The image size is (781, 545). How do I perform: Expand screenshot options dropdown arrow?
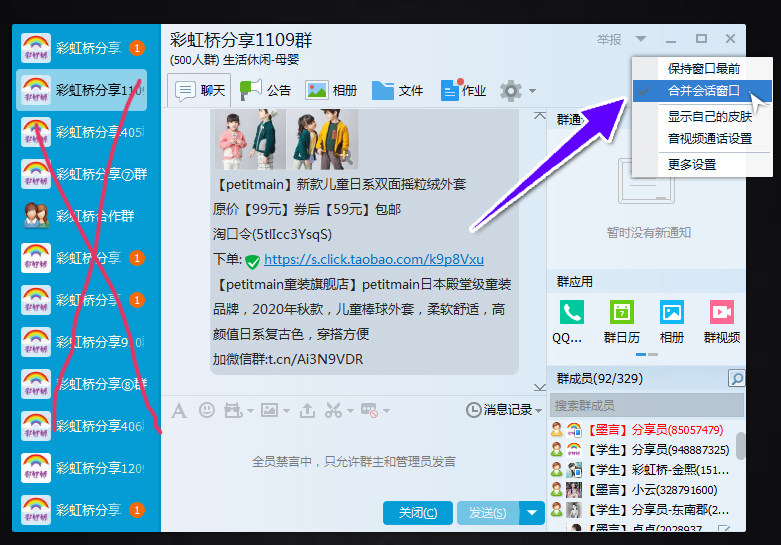350,411
